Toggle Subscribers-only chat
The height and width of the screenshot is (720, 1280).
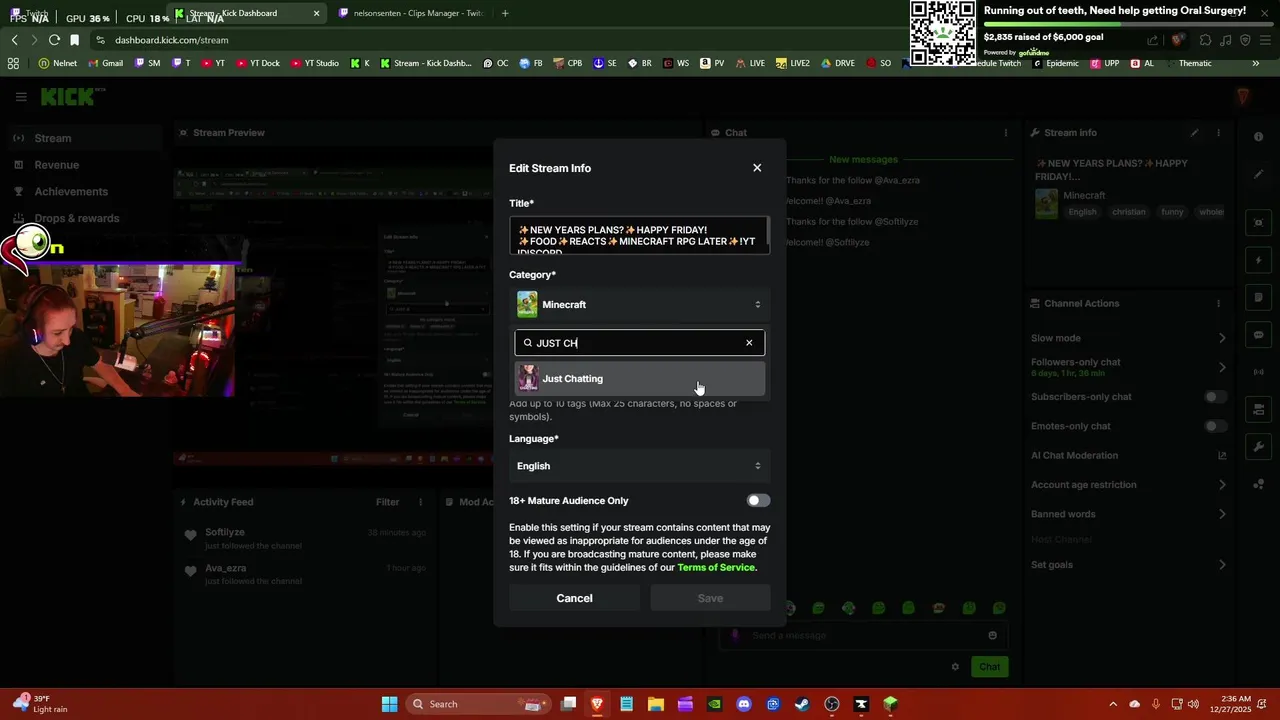[1215, 397]
